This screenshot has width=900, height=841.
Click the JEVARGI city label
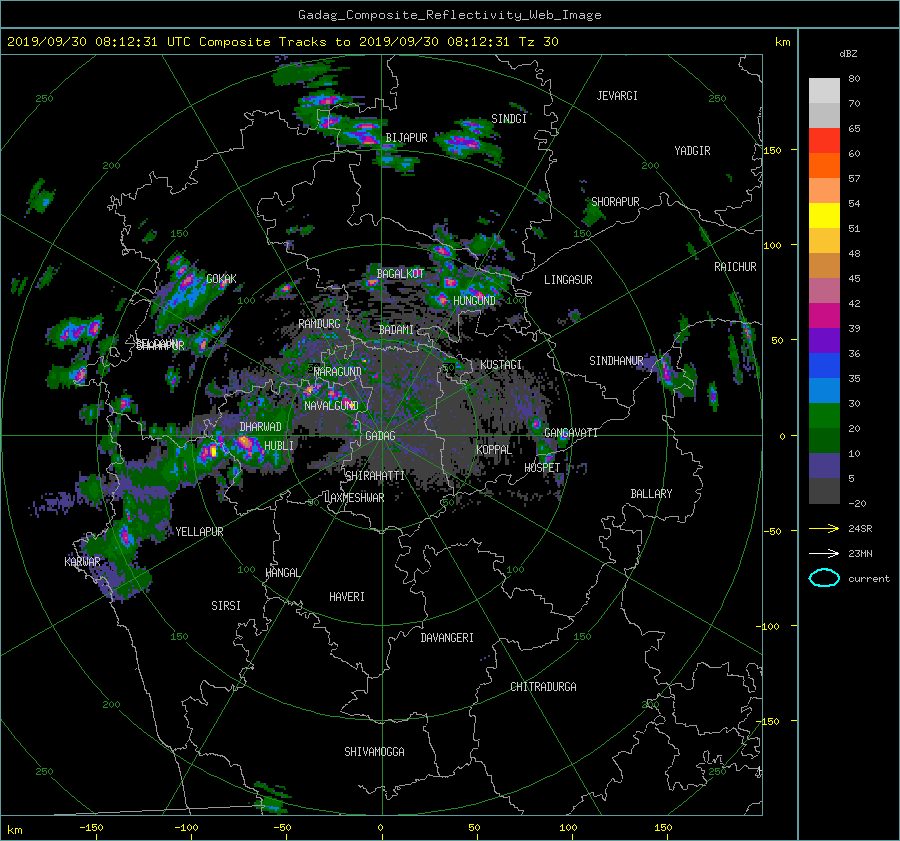(x=617, y=96)
